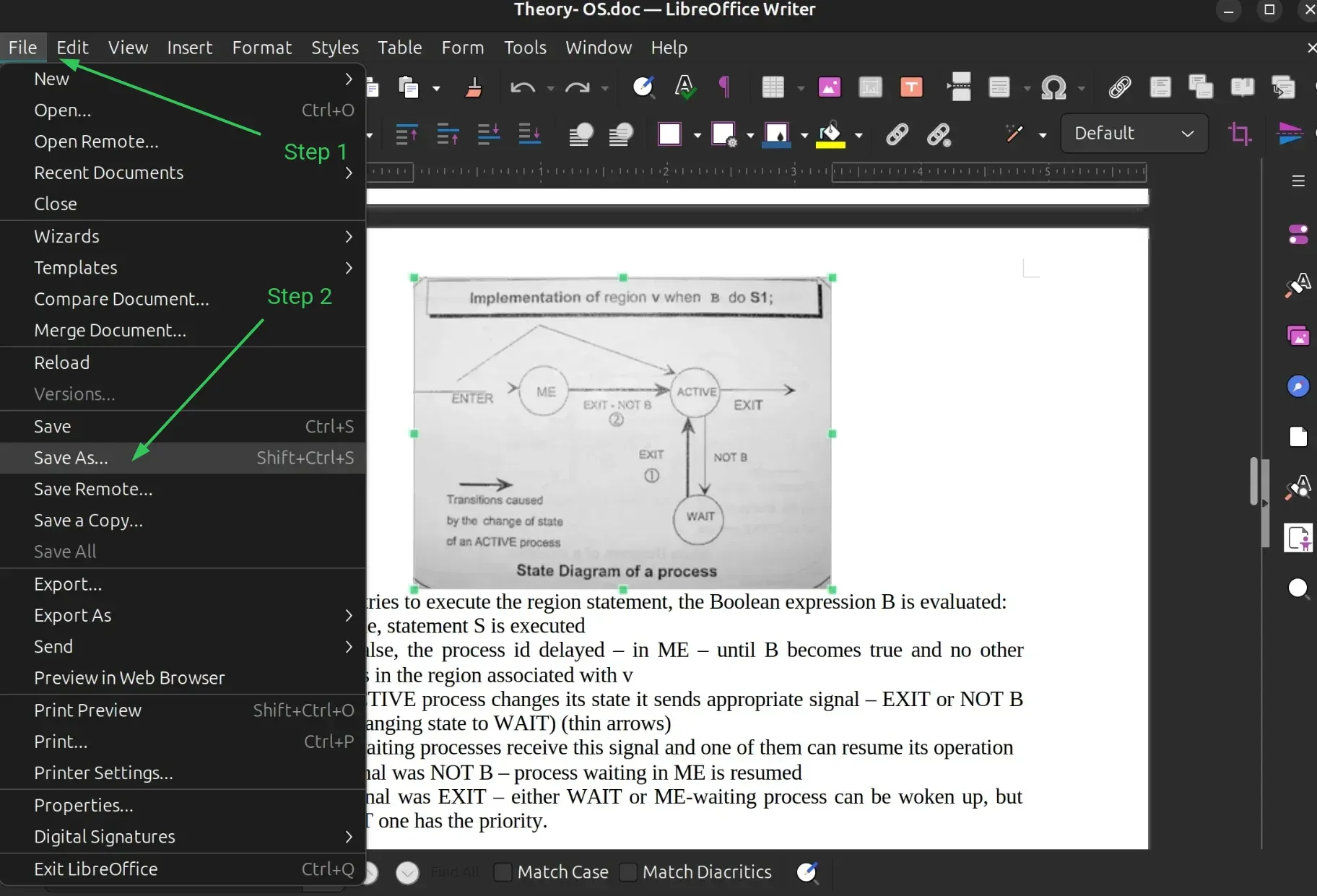Viewport: 1317px width, 896px height.
Task: Enable the Match Case checkbox
Action: 503,872
